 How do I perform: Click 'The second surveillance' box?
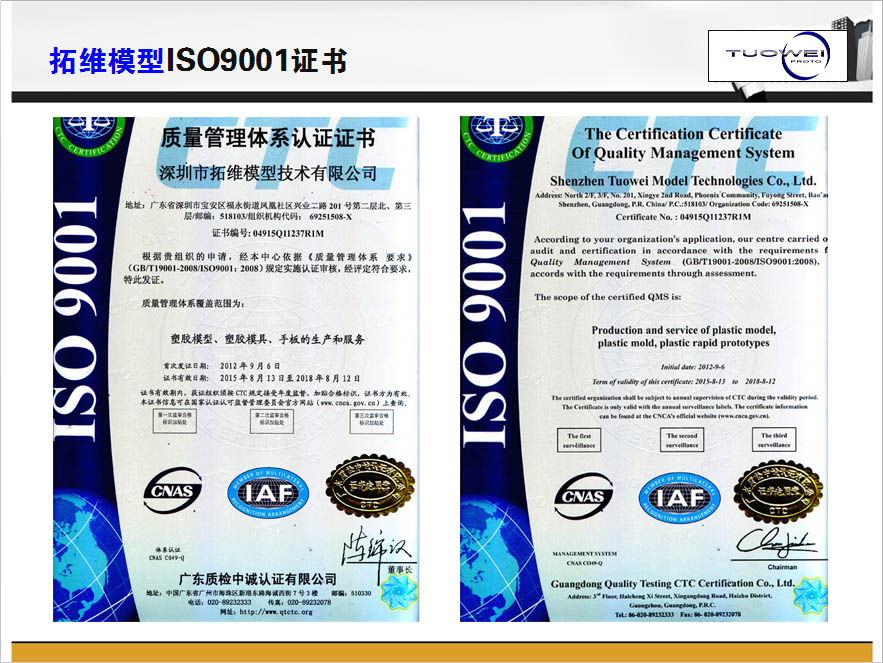point(682,440)
